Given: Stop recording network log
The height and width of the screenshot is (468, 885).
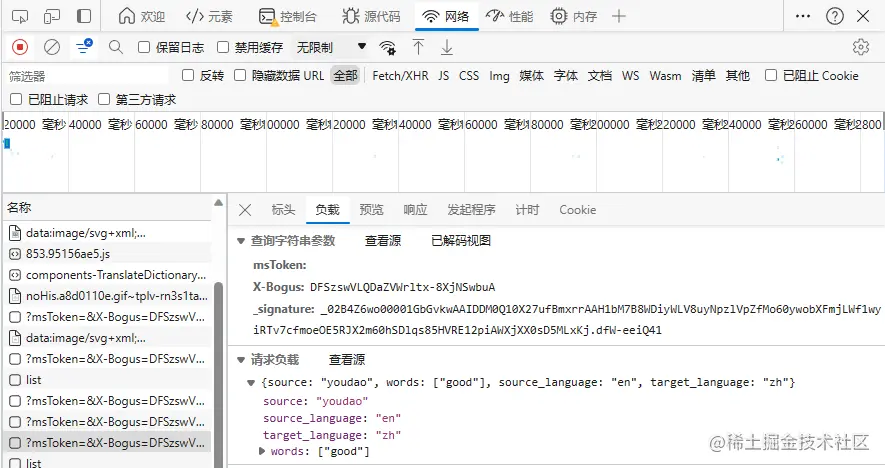Looking at the screenshot, I should pyautogui.click(x=20, y=47).
